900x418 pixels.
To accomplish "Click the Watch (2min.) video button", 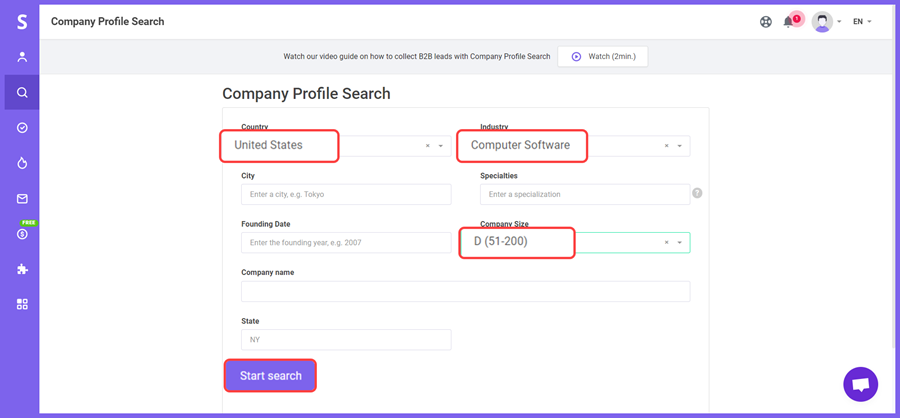I will pyautogui.click(x=603, y=57).
